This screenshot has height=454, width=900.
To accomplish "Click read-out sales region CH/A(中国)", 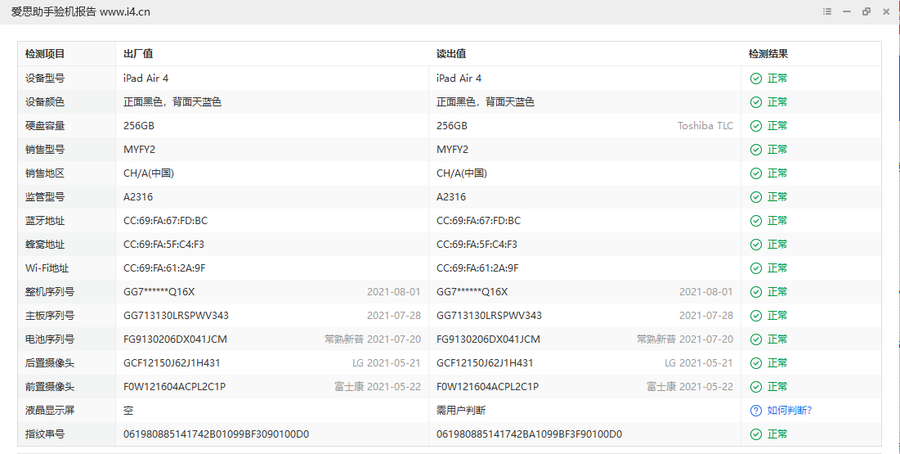I will tap(461, 173).
